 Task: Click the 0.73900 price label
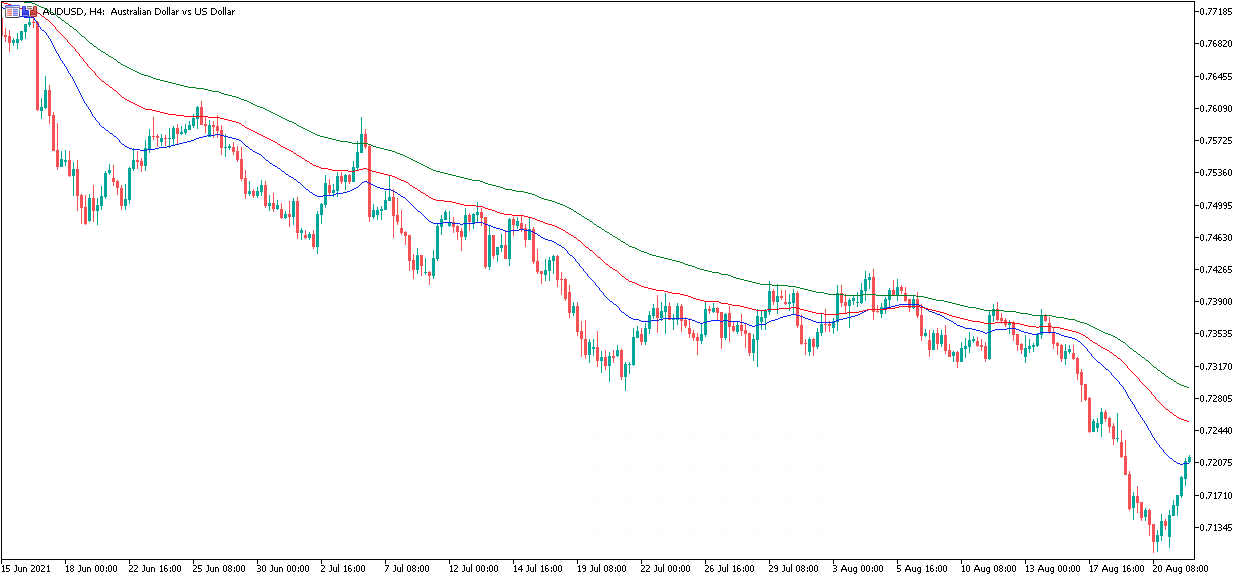tap(1217, 301)
